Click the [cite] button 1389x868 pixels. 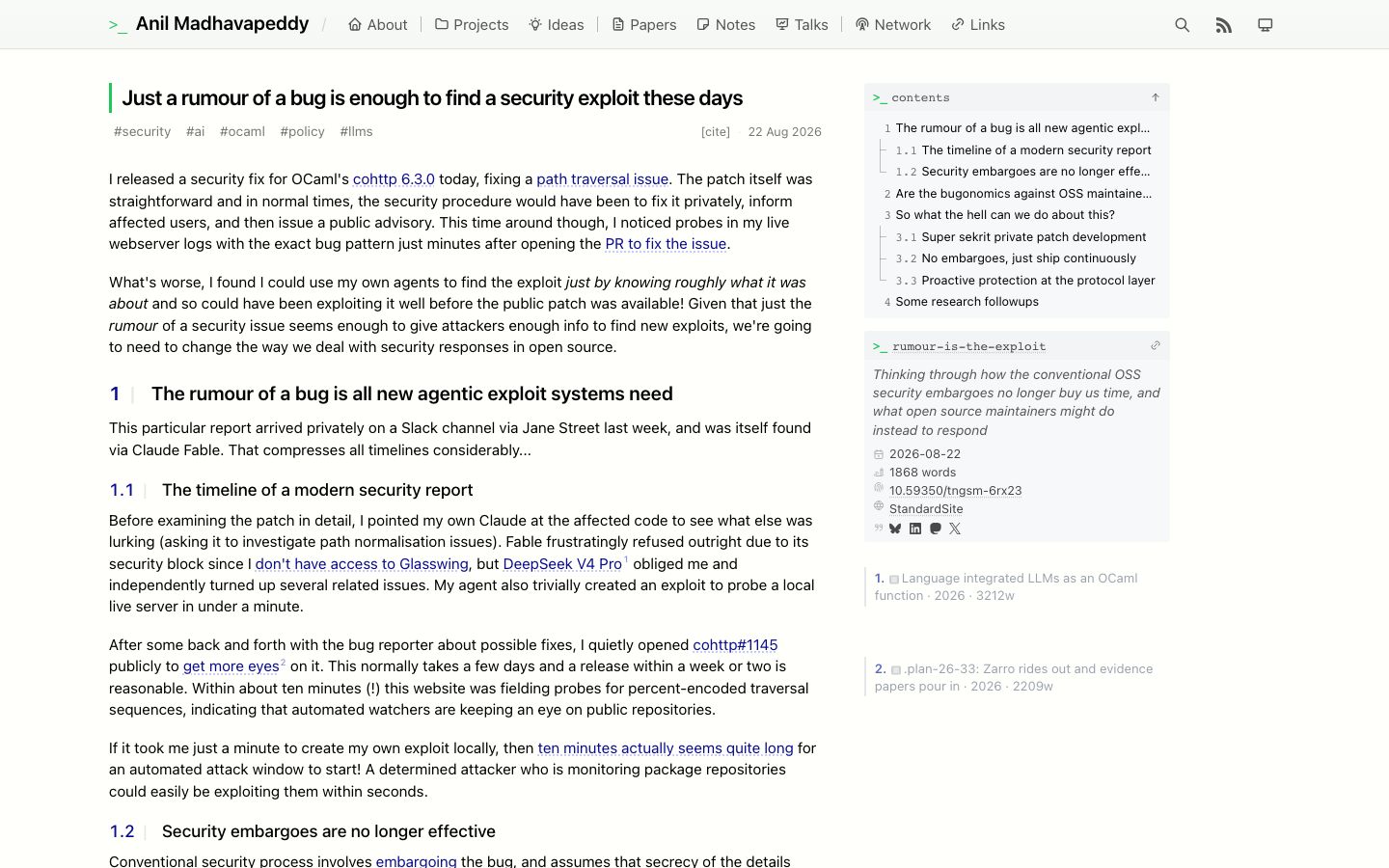716,132
